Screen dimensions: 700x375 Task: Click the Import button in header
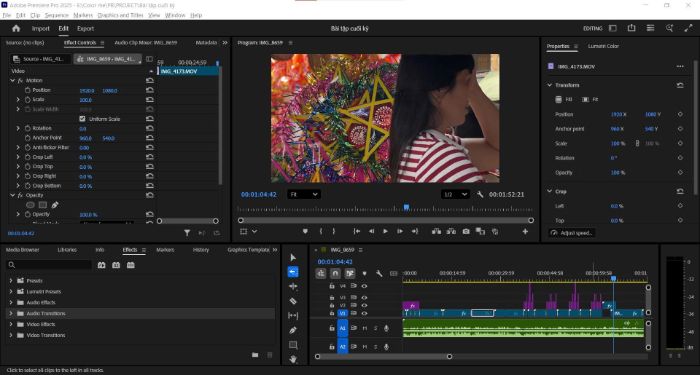[x=41, y=29]
